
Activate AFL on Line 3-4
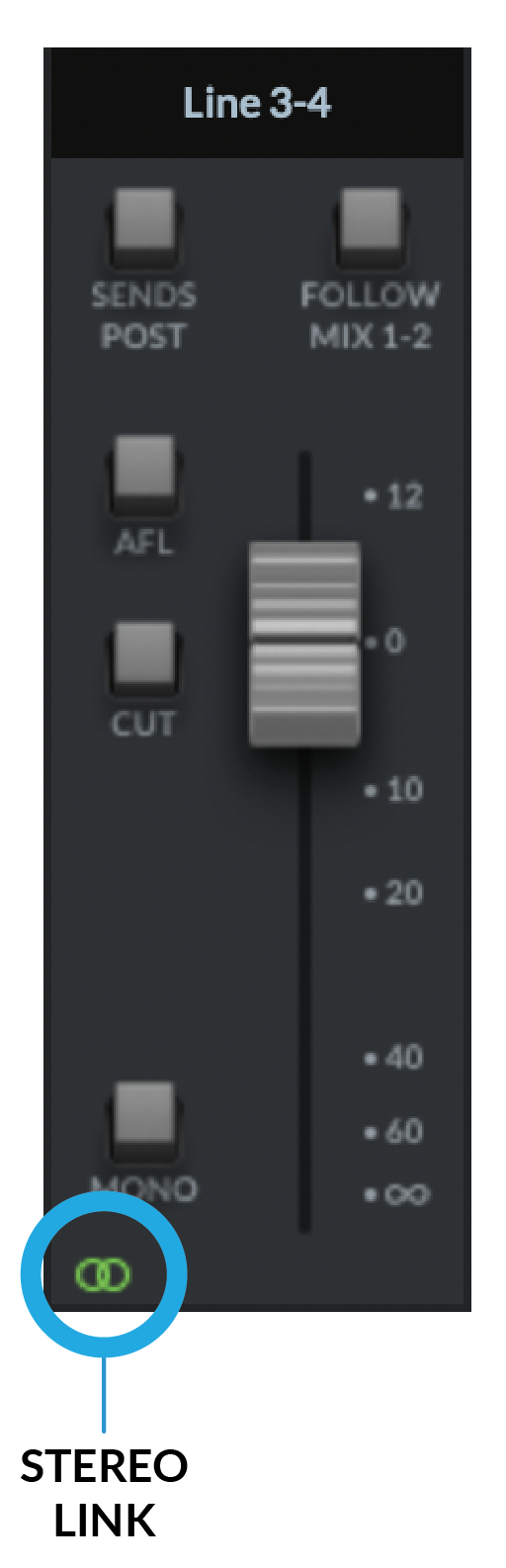[x=143, y=474]
